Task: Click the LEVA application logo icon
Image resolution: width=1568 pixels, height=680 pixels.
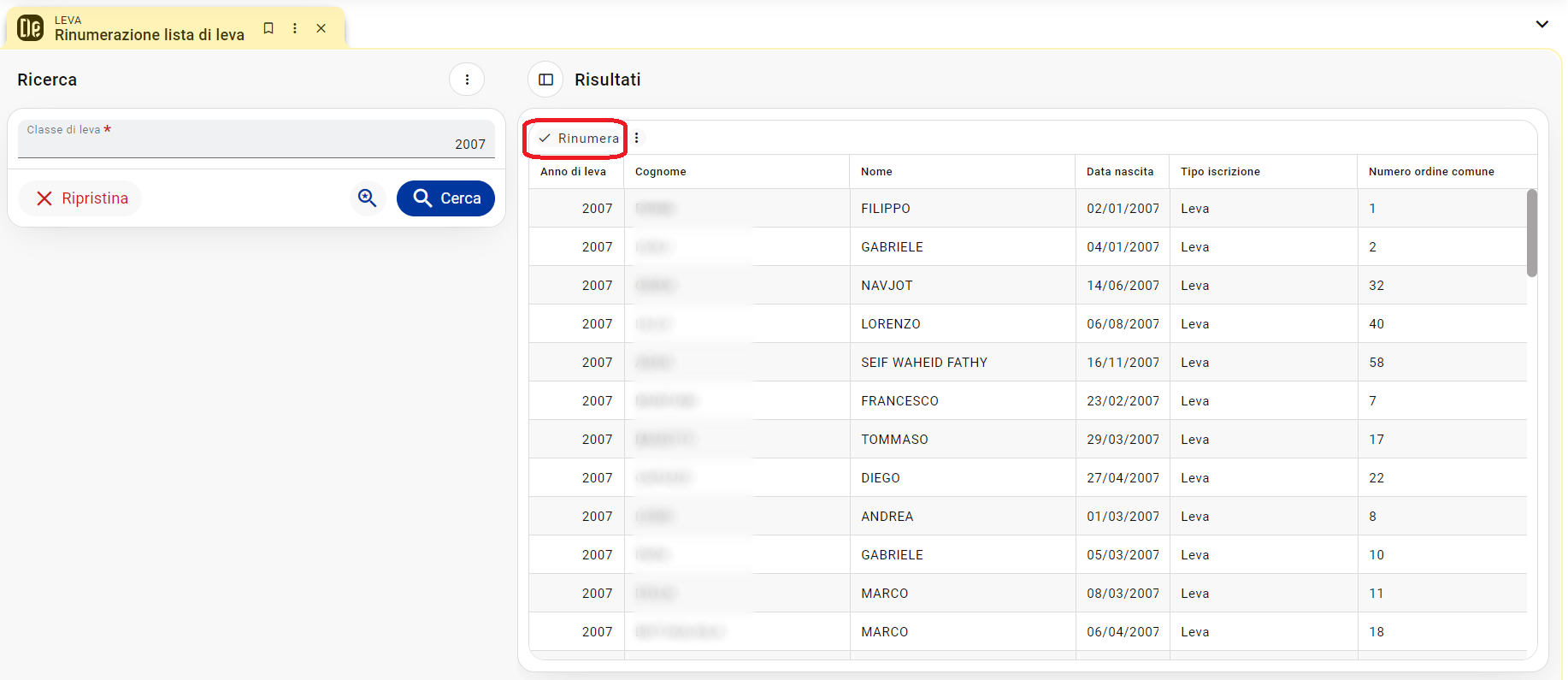Action: point(31,28)
